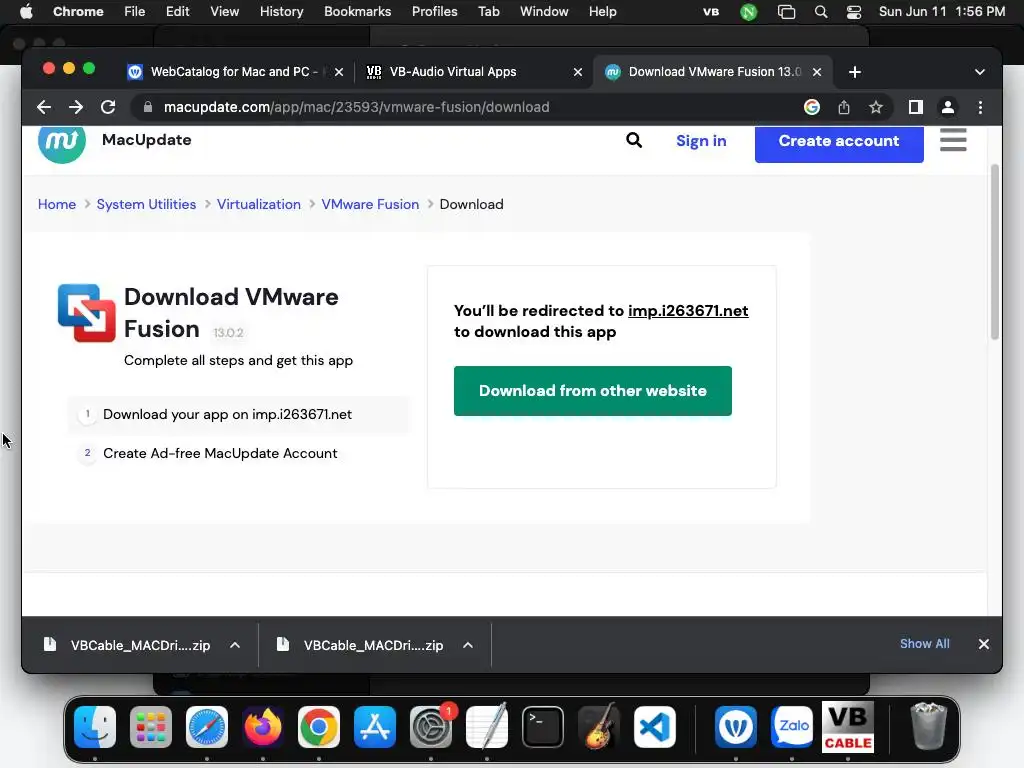Viewport: 1024px width, 768px height.
Task: Open GarageBand from the Dock
Action: click(599, 727)
